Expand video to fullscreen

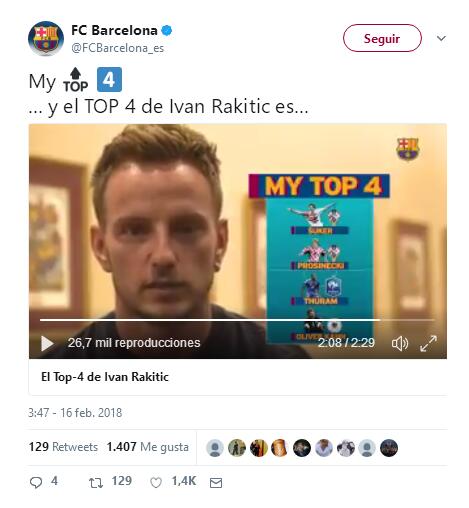tap(428, 343)
